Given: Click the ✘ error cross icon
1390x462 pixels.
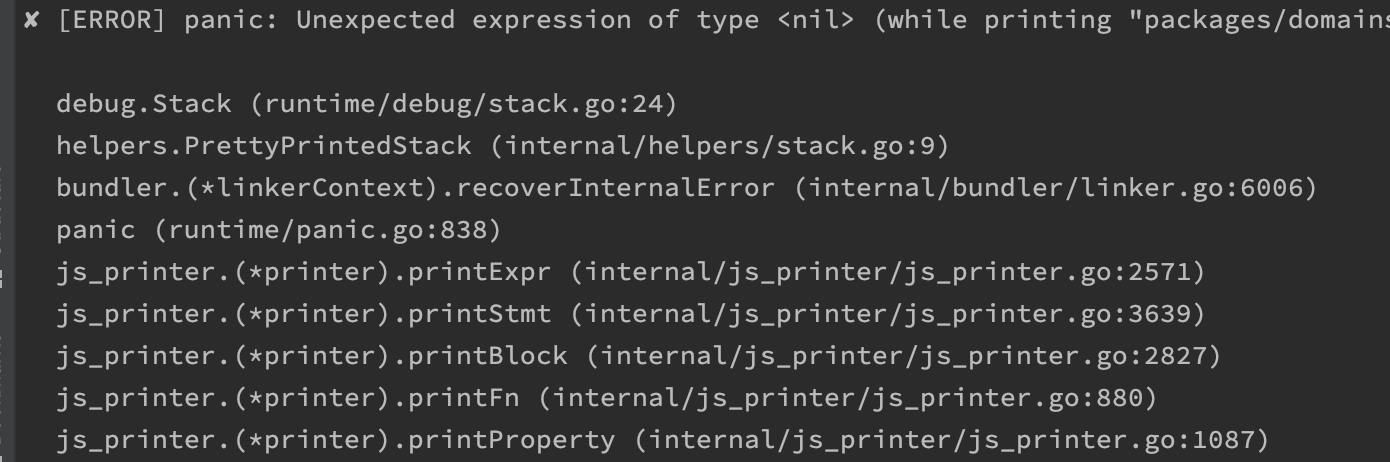Looking at the screenshot, I should coord(31,20).
